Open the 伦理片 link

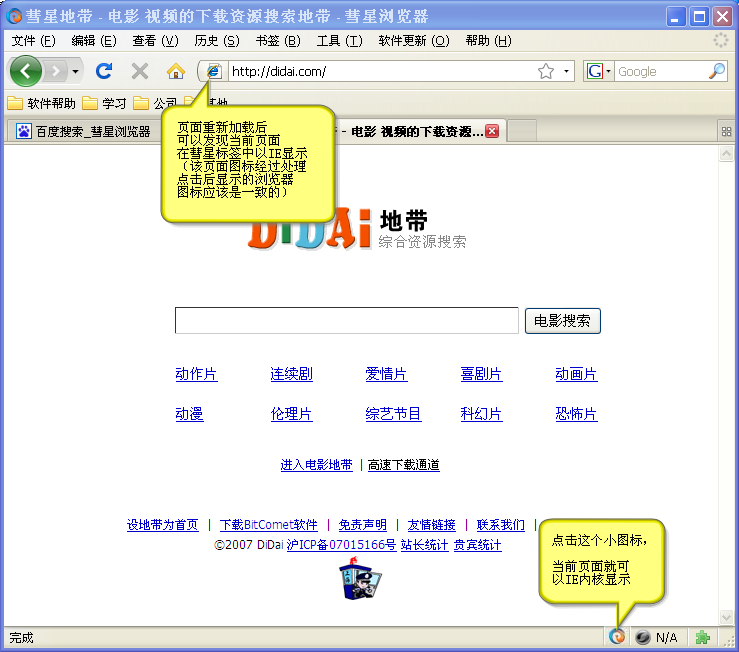pyautogui.click(x=291, y=413)
